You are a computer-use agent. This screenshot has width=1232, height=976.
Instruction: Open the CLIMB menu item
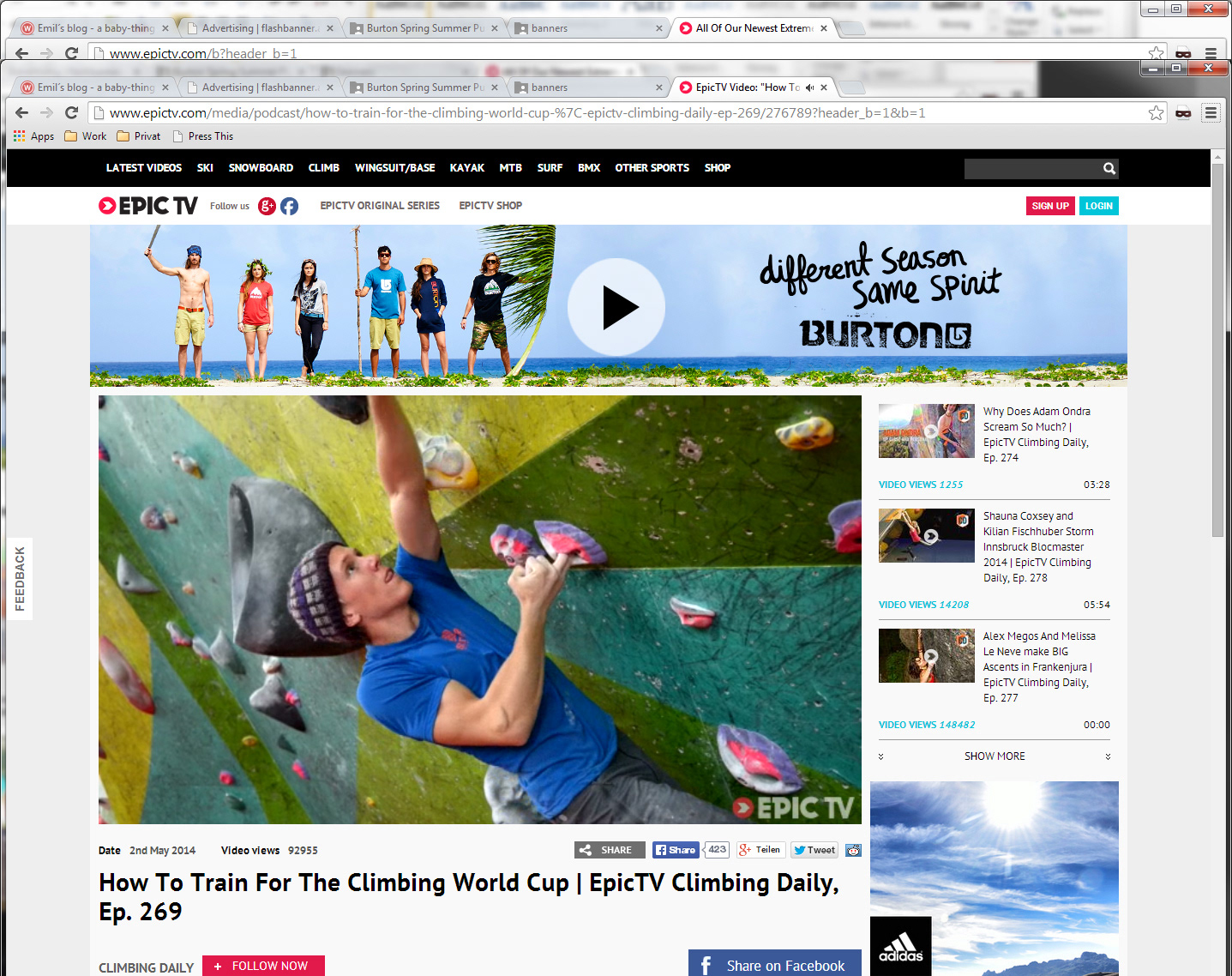(x=324, y=168)
